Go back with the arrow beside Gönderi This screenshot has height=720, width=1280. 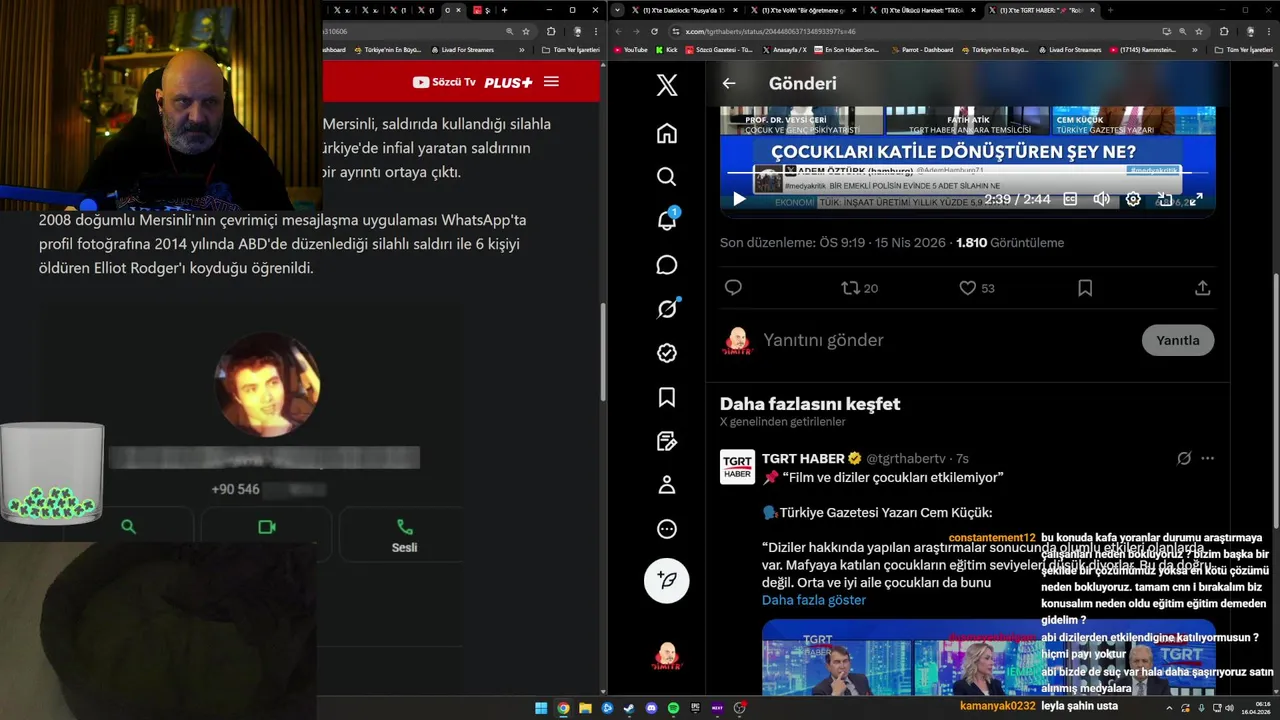click(729, 84)
